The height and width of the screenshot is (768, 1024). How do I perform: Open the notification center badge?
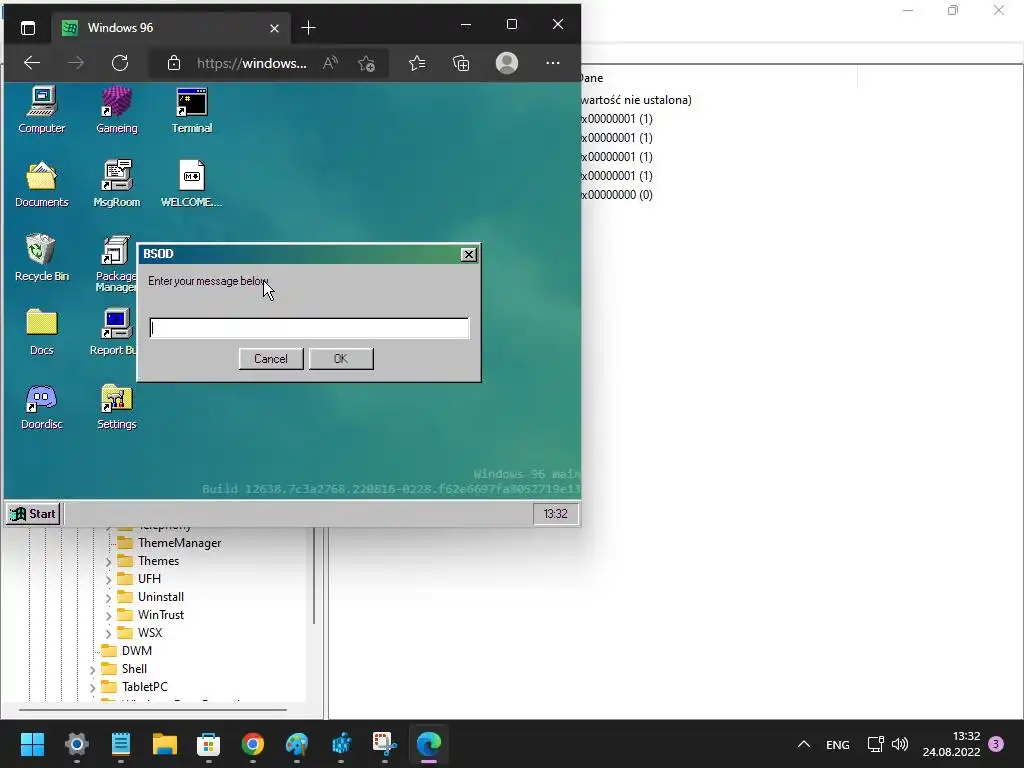click(996, 744)
